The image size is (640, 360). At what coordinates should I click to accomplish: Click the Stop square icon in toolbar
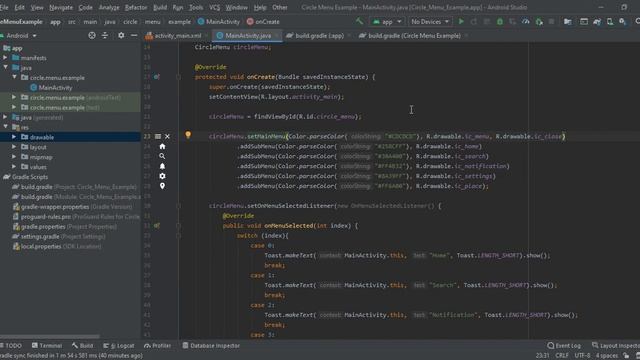(x=551, y=22)
